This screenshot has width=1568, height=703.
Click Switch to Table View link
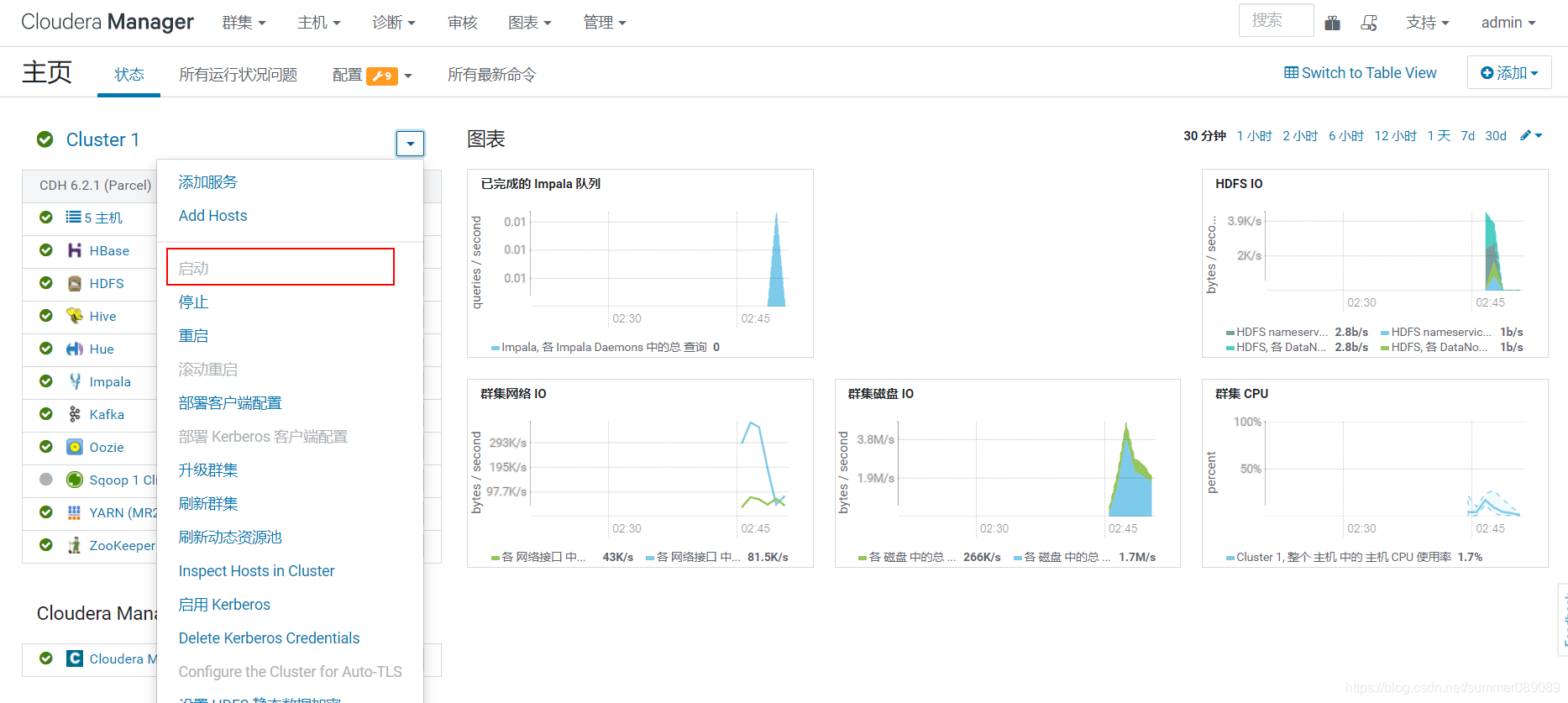[1361, 73]
